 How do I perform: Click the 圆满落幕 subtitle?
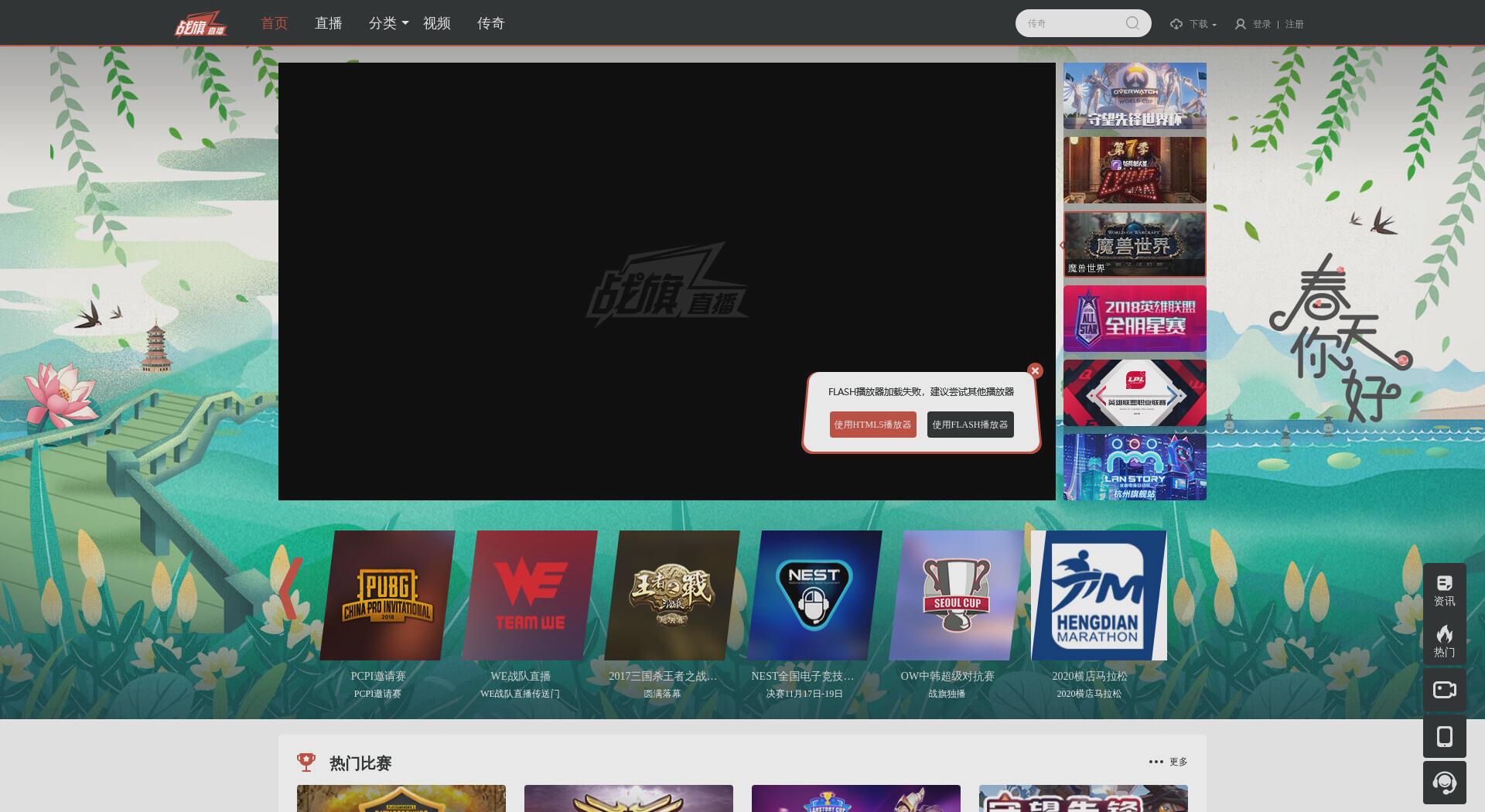click(662, 694)
